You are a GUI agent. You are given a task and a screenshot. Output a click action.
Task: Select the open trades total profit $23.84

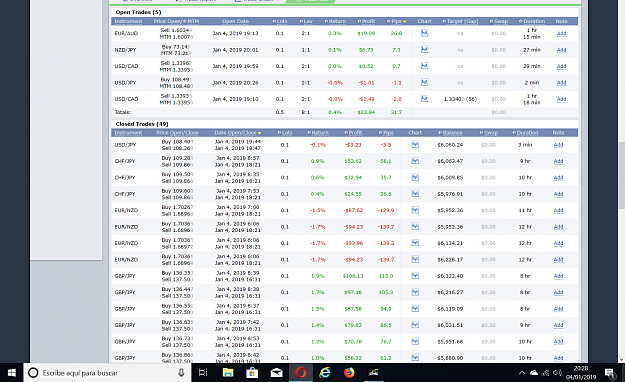coord(366,112)
